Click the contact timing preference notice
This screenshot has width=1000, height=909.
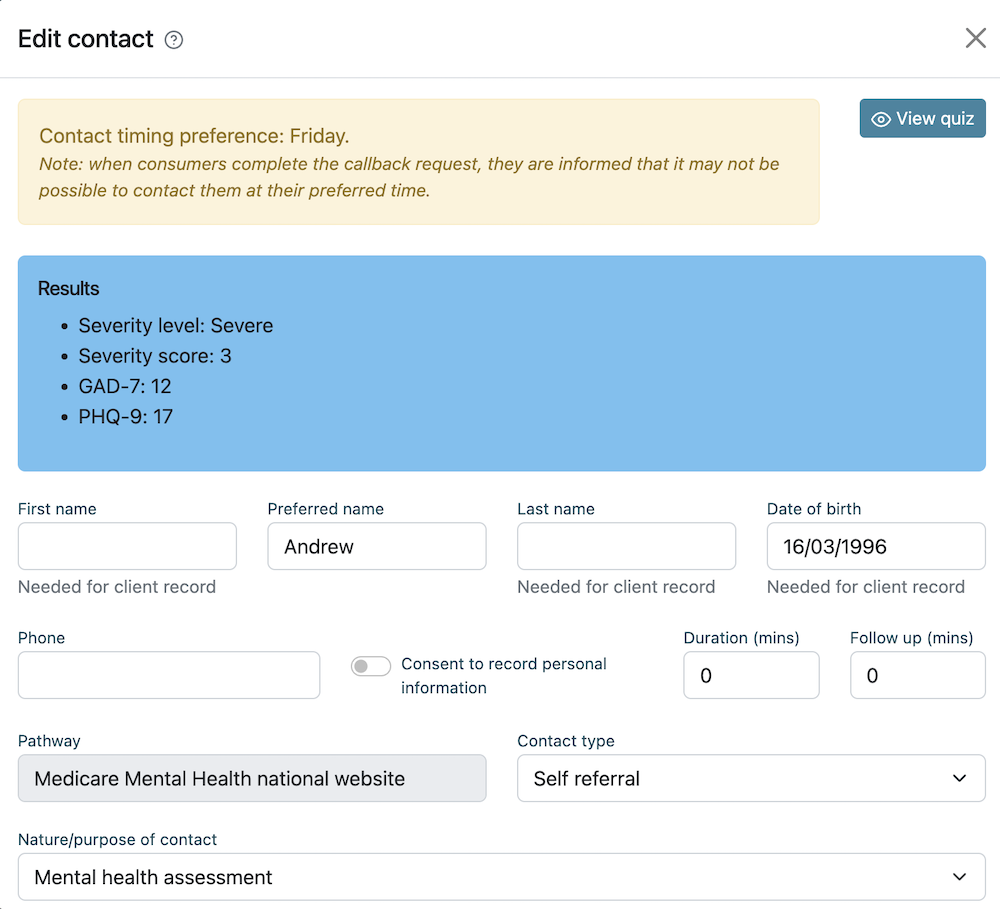pos(418,161)
